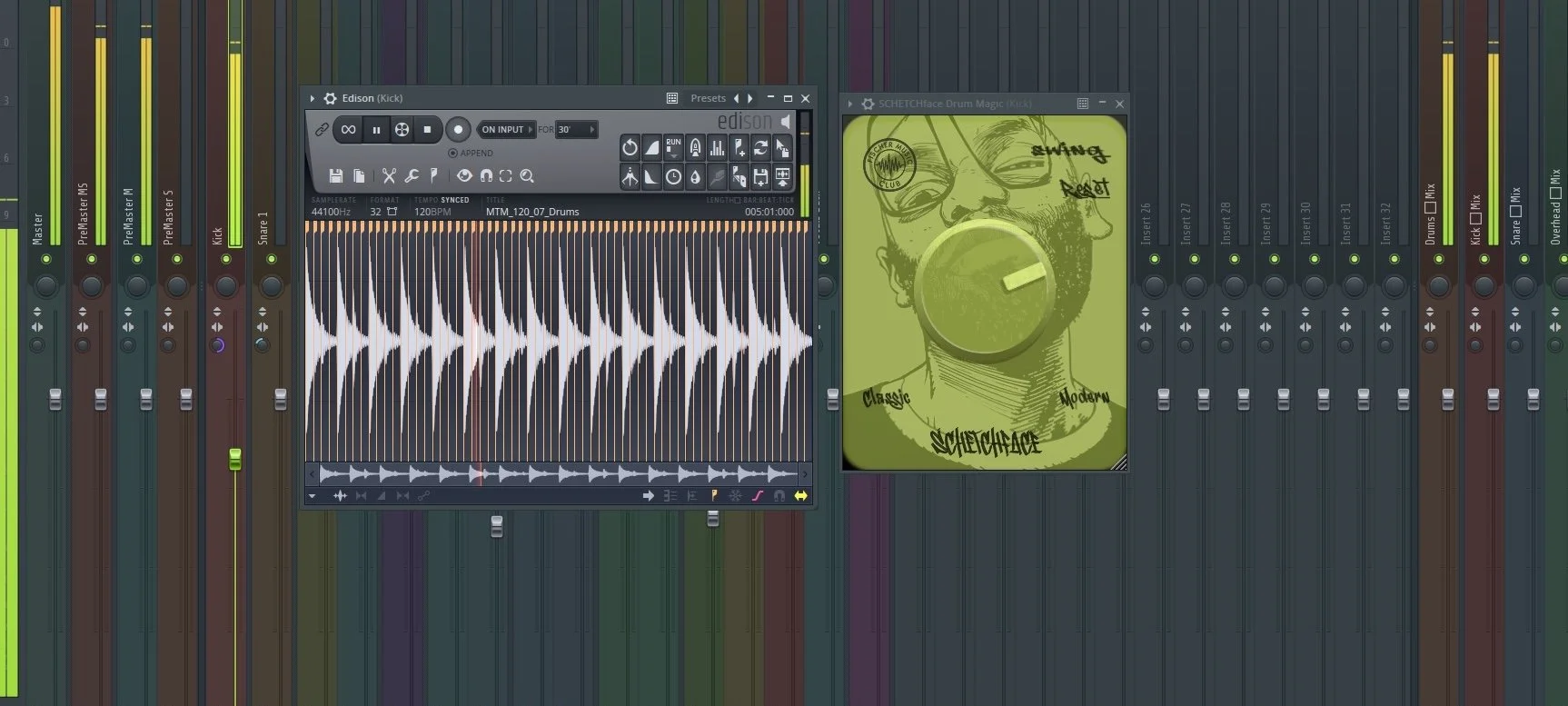1568x706 pixels.
Task: Open Edison's blur (droplet) tool
Action: (x=695, y=176)
